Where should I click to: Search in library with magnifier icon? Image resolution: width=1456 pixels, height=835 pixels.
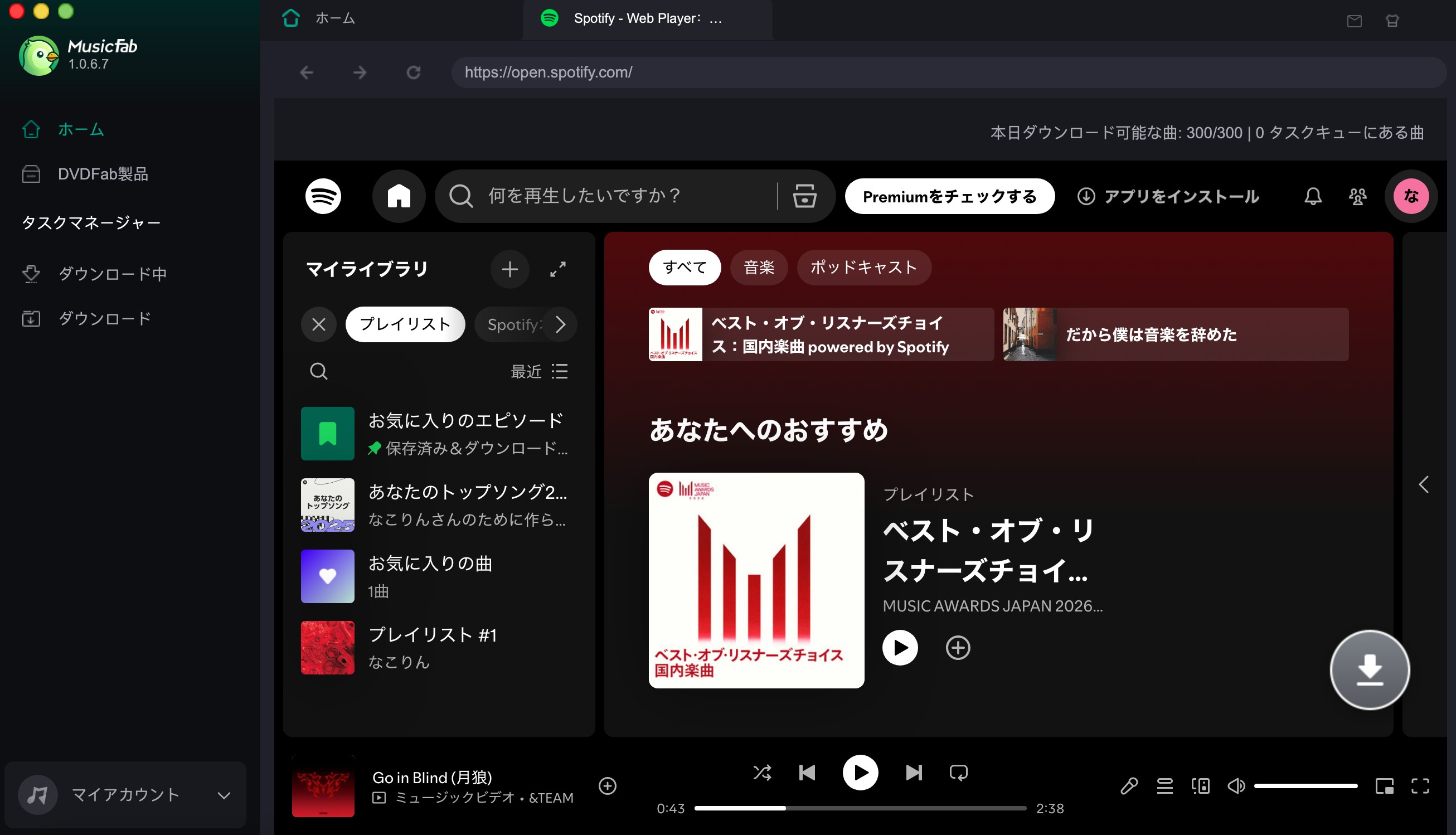(x=319, y=371)
